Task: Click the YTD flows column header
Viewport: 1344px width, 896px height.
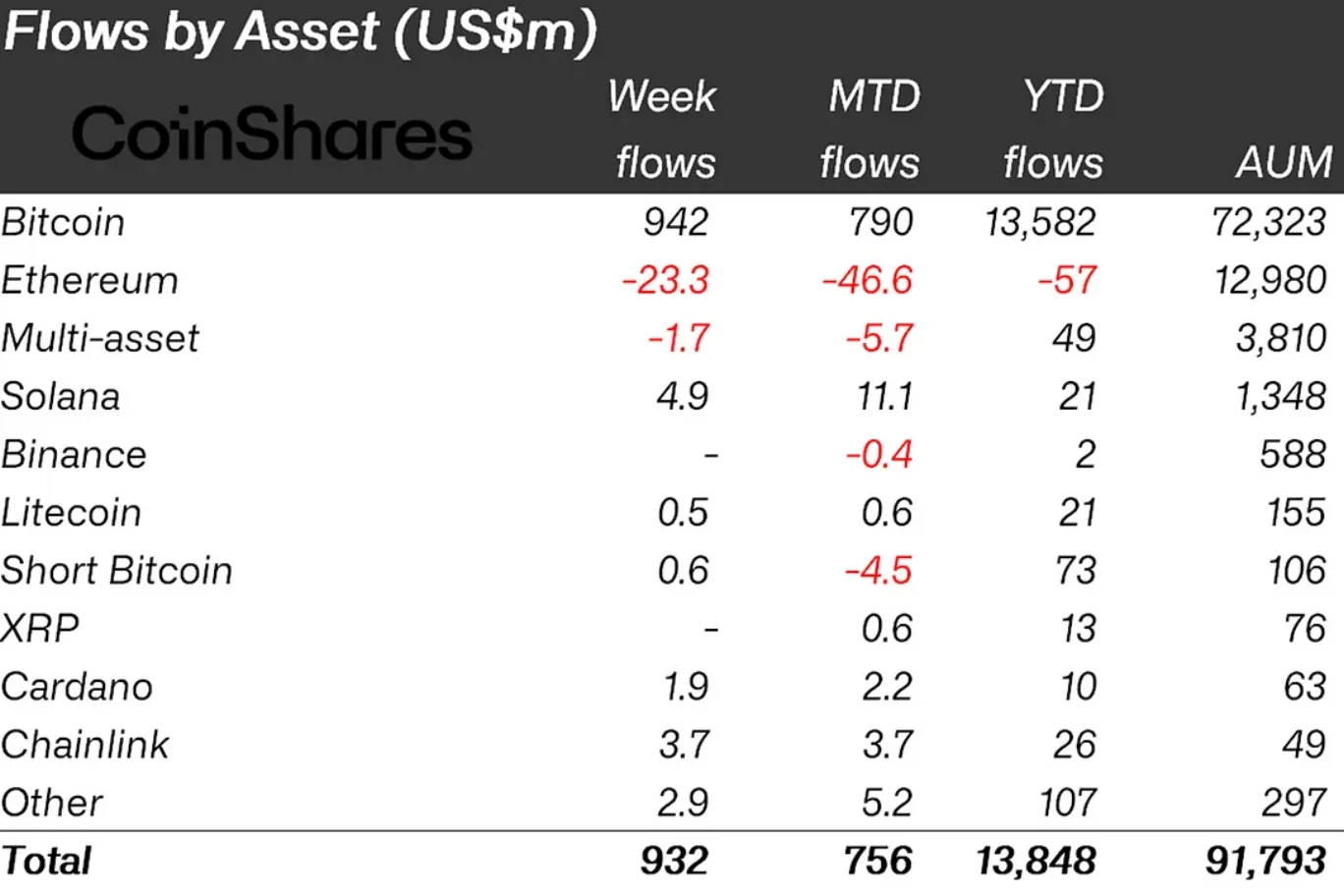Action: [1055, 130]
